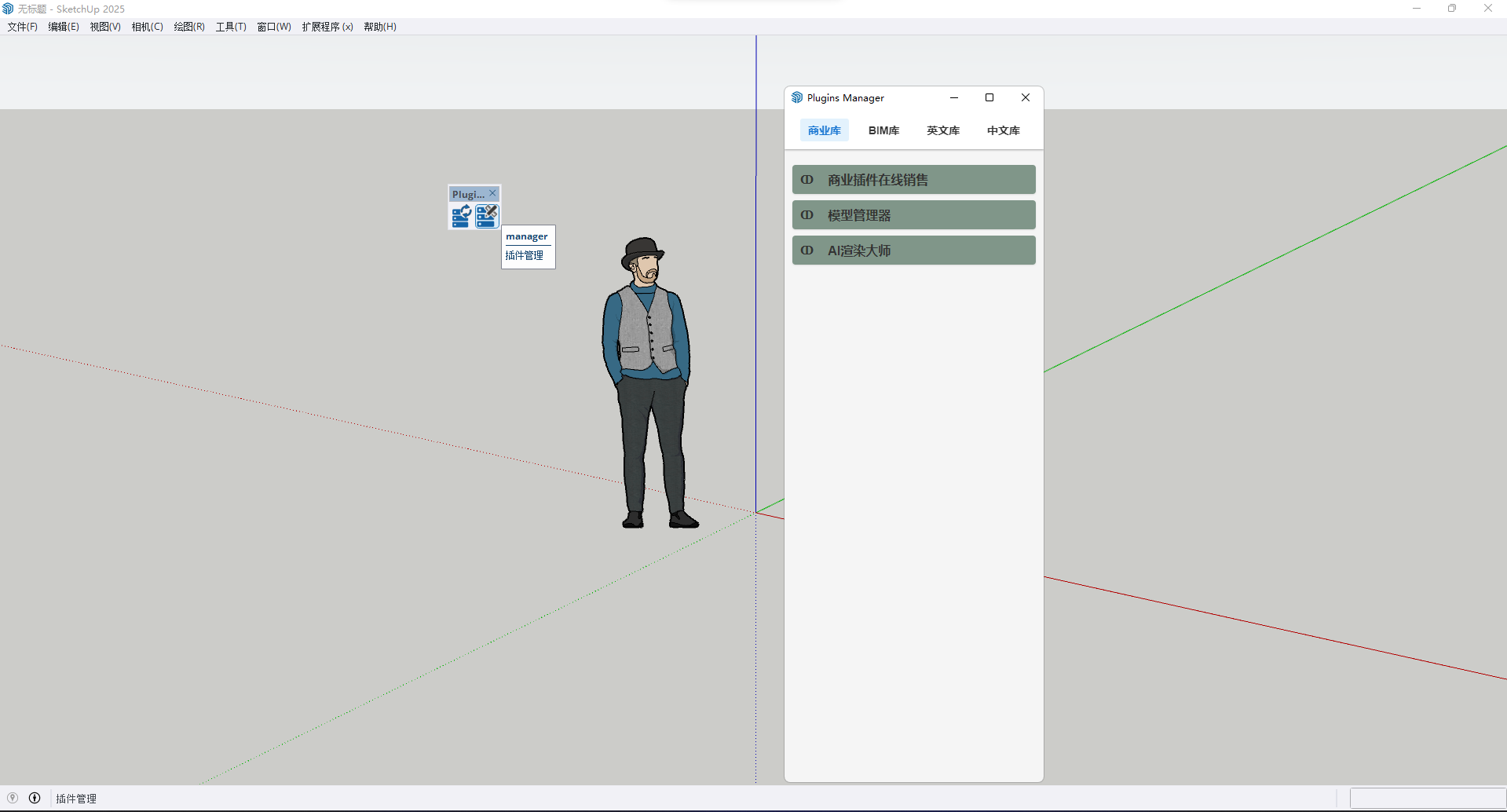
Task: Close the floating Plugi... toolbar
Action: click(x=492, y=193)
